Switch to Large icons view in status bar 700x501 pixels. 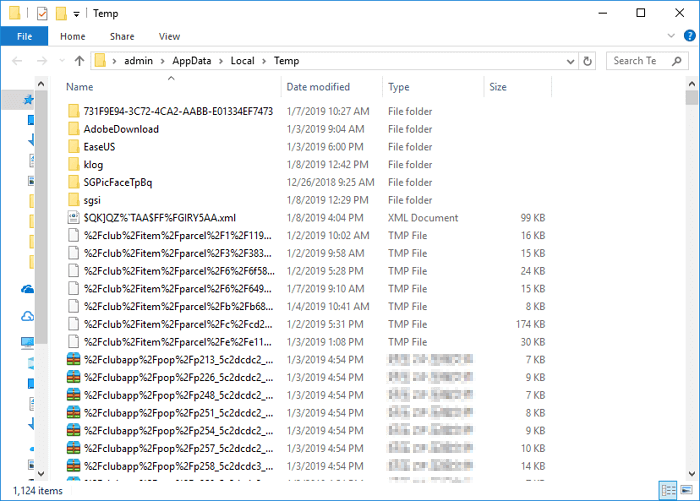coord(685,491)
